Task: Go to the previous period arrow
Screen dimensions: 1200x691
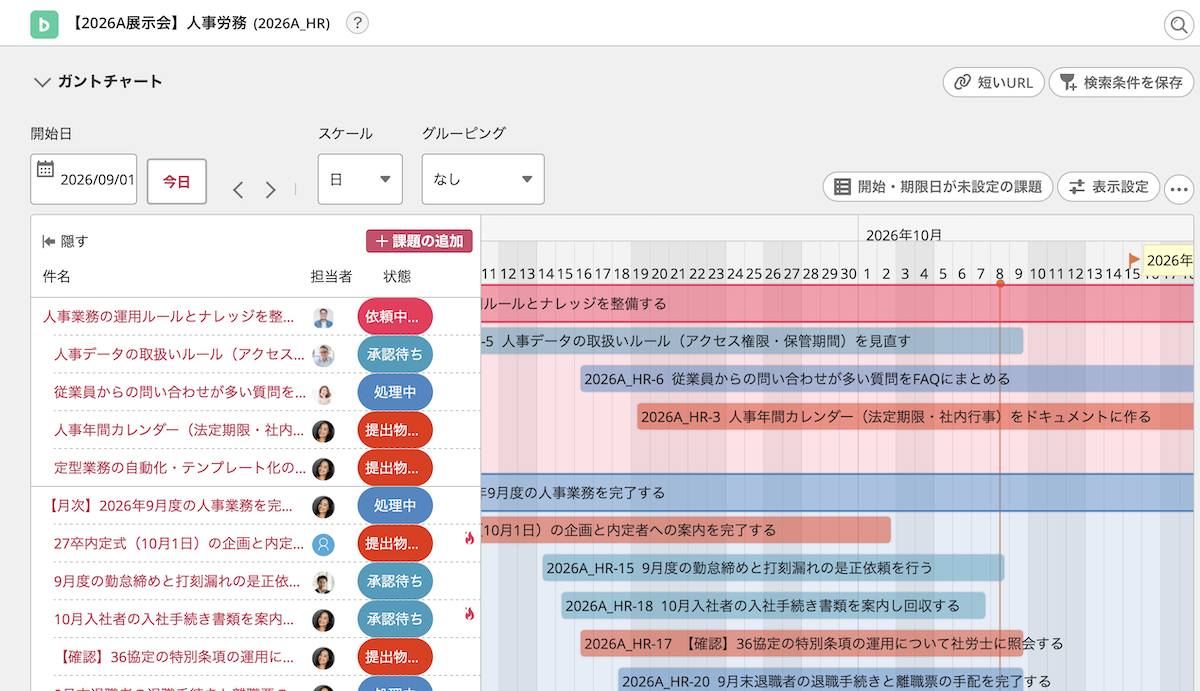Action: pos(238,190)
